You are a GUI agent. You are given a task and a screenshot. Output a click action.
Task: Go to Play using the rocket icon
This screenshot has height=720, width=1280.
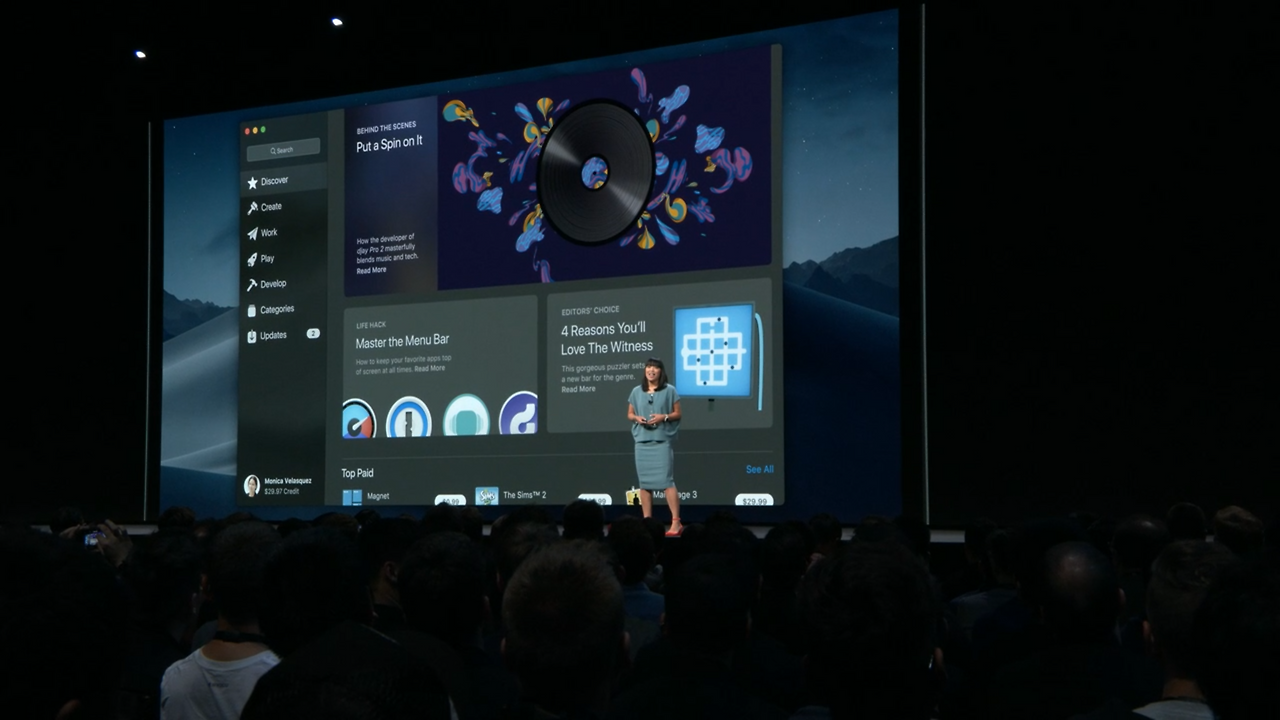pos(252,259)
